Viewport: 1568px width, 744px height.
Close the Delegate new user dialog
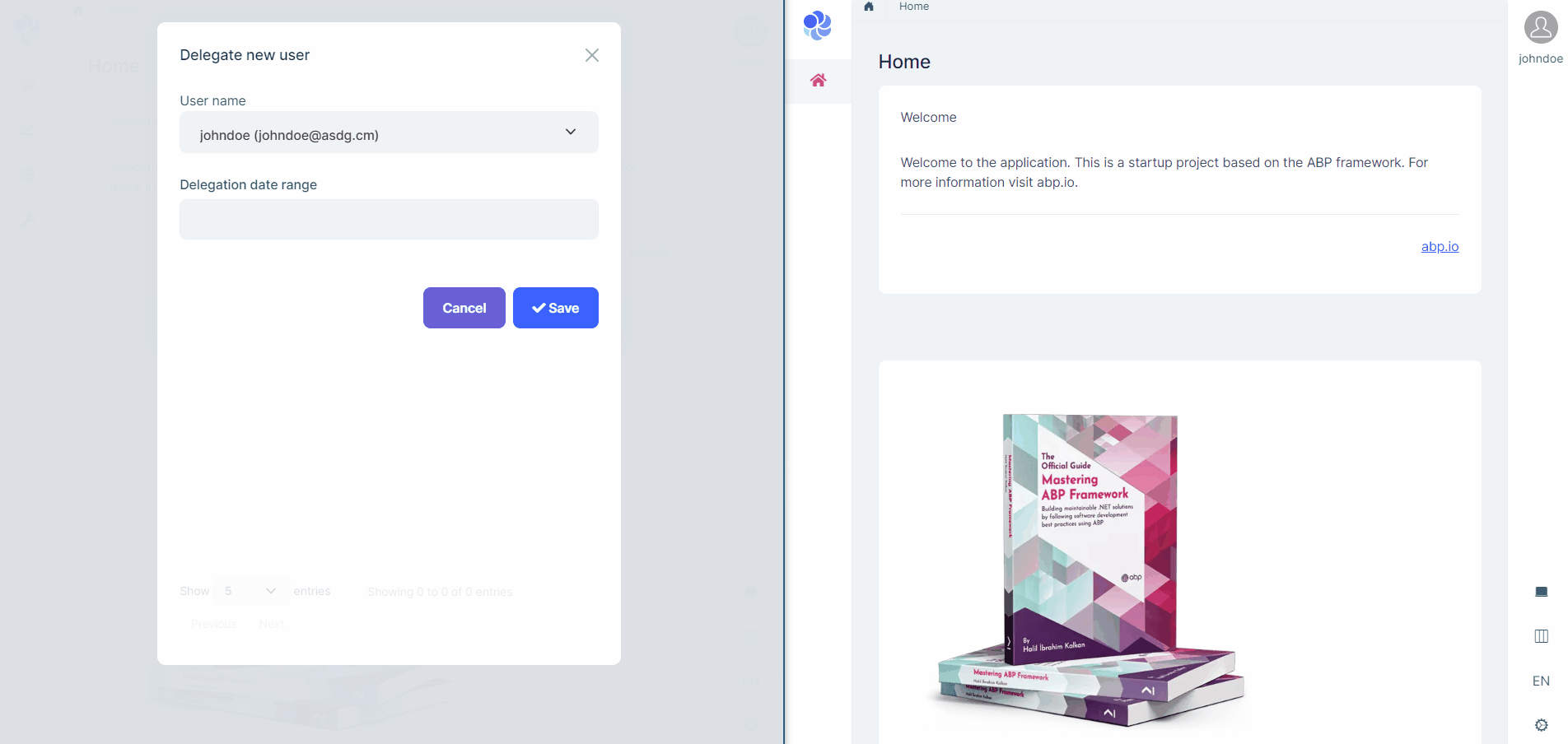point(591,55)
